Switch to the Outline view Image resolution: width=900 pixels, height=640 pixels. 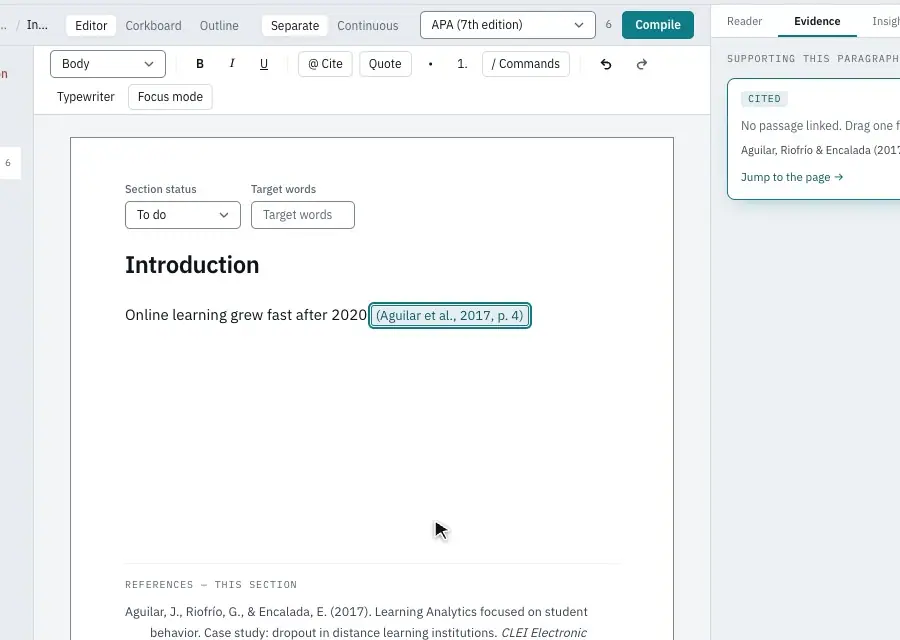pyautogui.click(x=219, y=25)
